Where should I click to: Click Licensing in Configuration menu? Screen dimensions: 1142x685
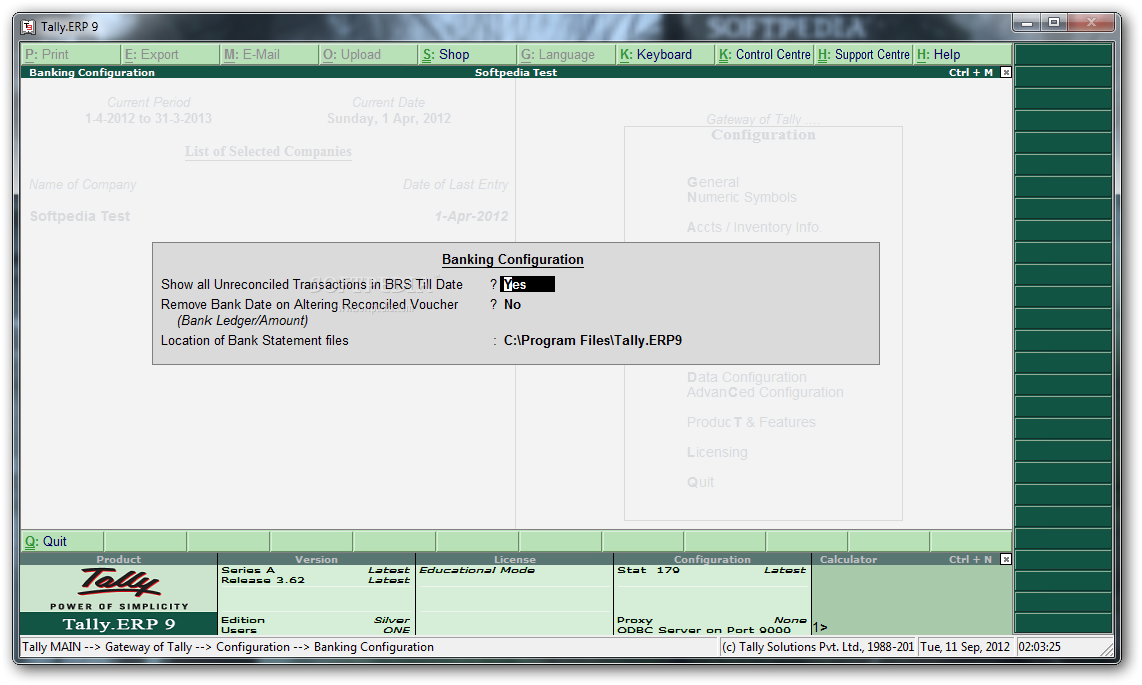(717, 452)
